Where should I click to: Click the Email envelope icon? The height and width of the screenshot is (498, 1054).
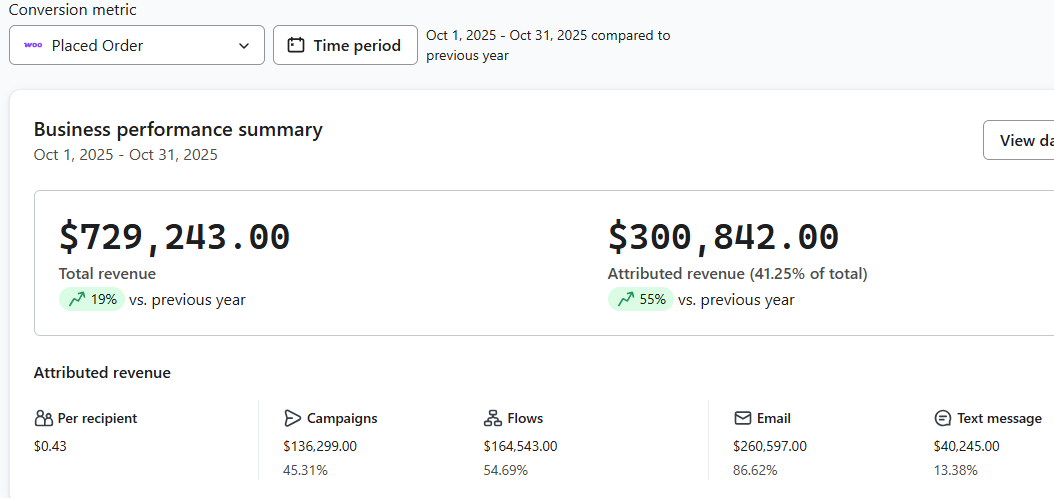coord(742,418)
